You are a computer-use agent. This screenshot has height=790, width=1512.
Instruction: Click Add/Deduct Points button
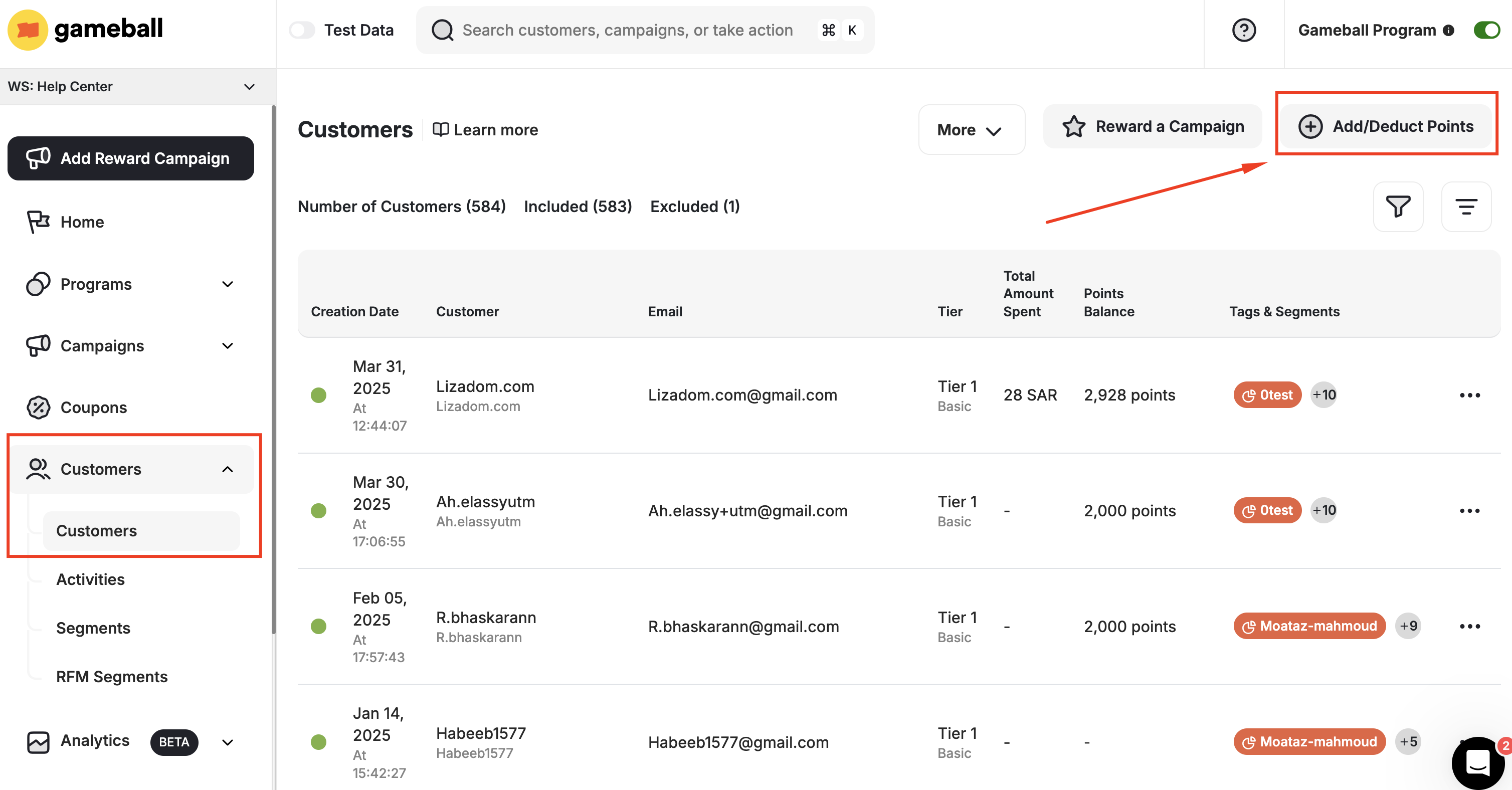tap(1386, 126)
